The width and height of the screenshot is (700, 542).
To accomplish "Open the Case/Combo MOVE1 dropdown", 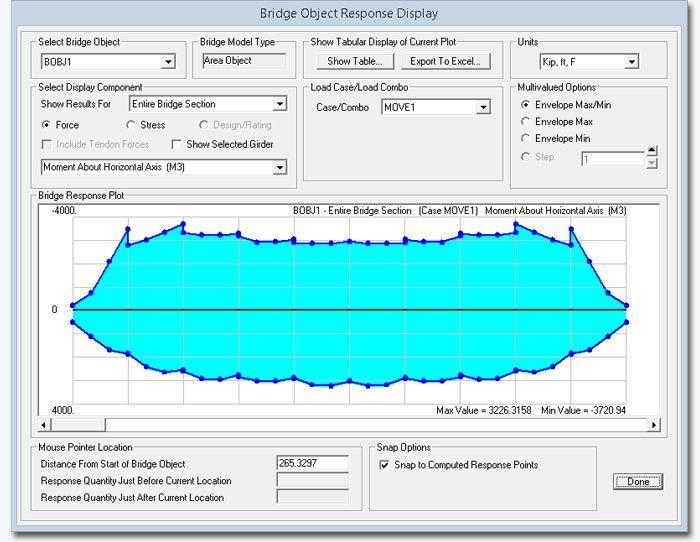I will [x=483, y=107].
